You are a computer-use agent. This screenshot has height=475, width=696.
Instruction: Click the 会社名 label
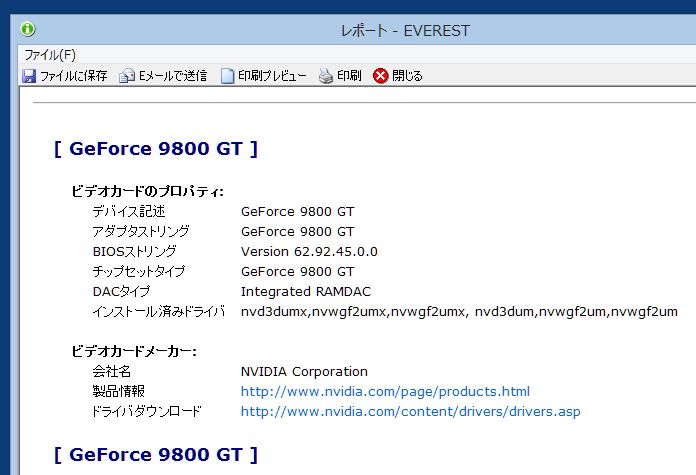[x=111, y=372]
